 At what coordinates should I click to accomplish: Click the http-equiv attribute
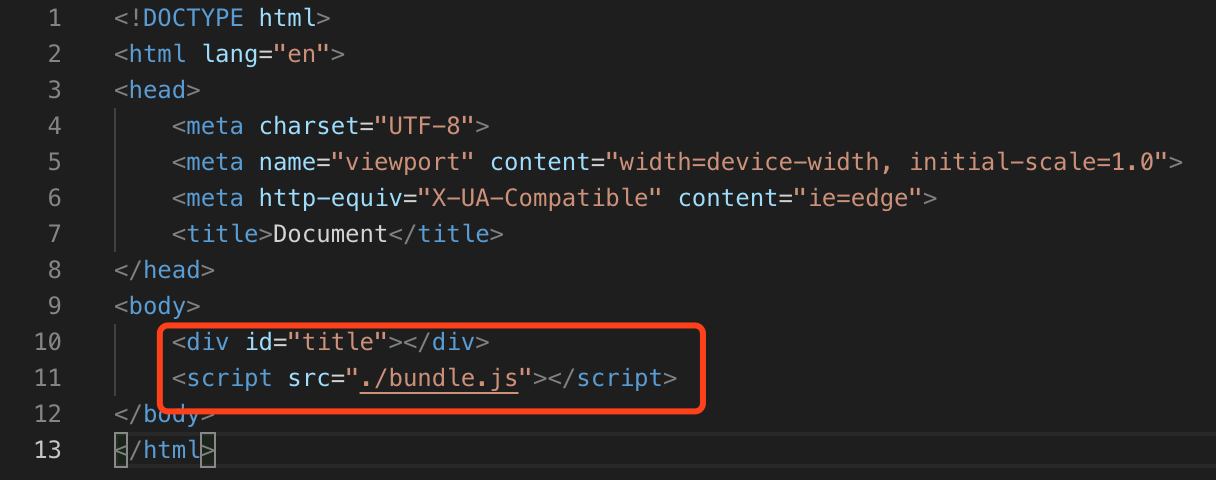point(330,198)
